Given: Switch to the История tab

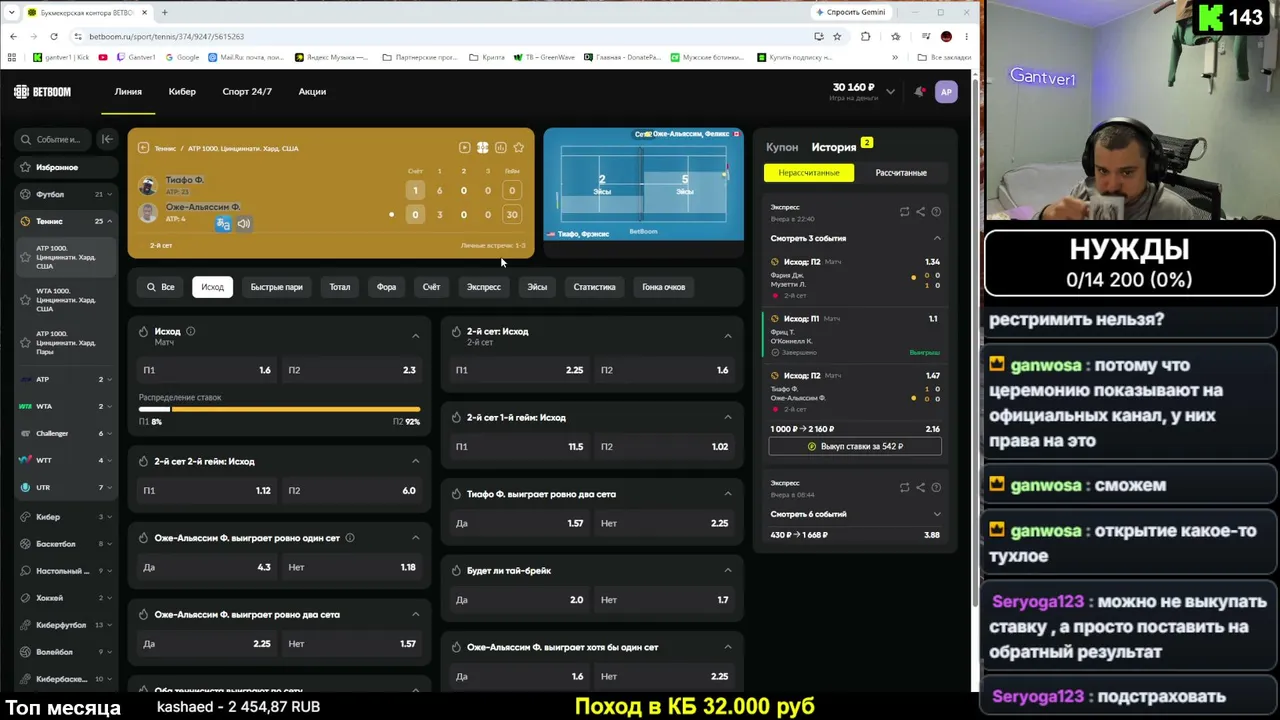Looking at the screenshot, I should tap(834, 147).
